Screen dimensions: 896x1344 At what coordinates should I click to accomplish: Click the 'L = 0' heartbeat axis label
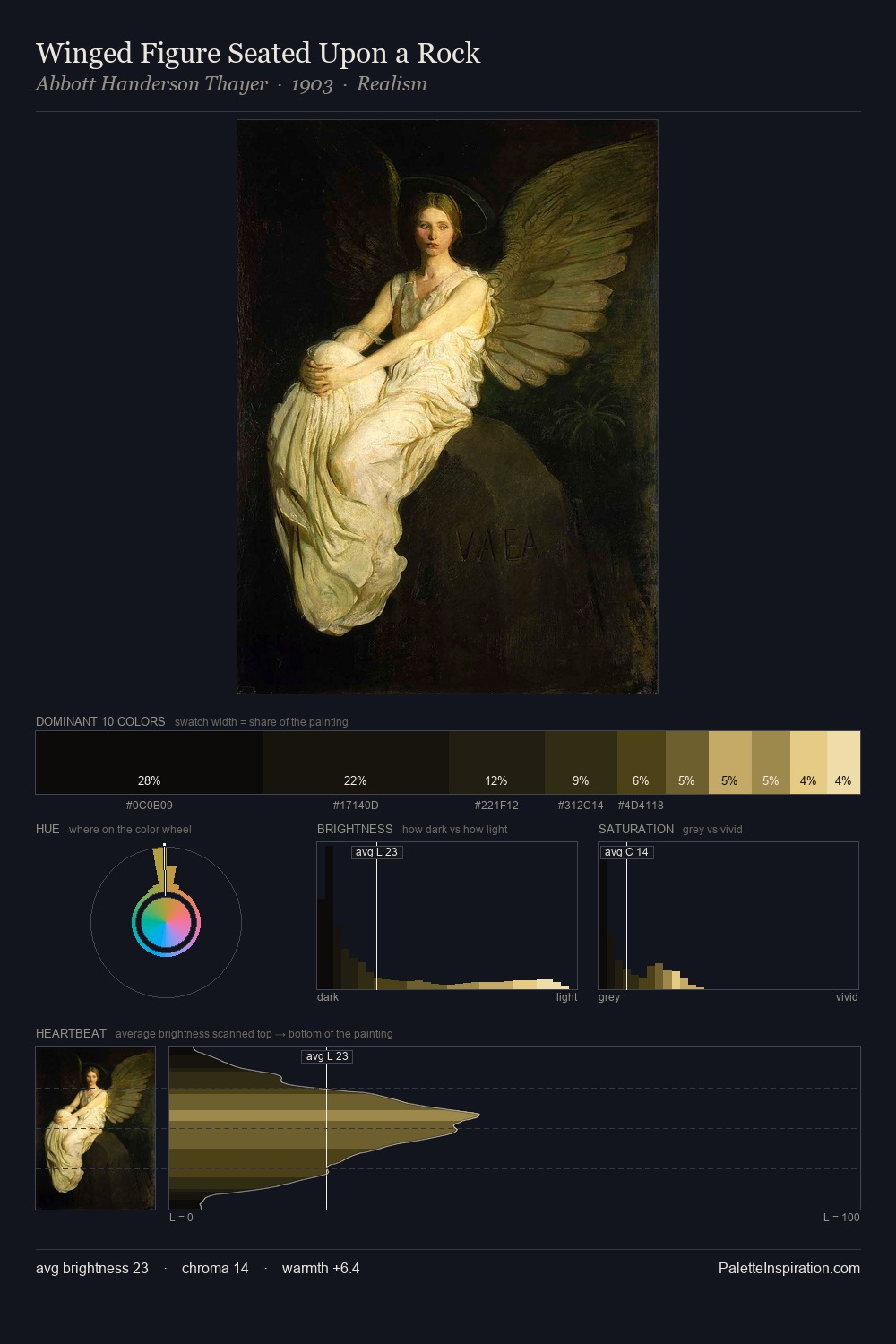pyautogui.click(x=181, y=1217)
